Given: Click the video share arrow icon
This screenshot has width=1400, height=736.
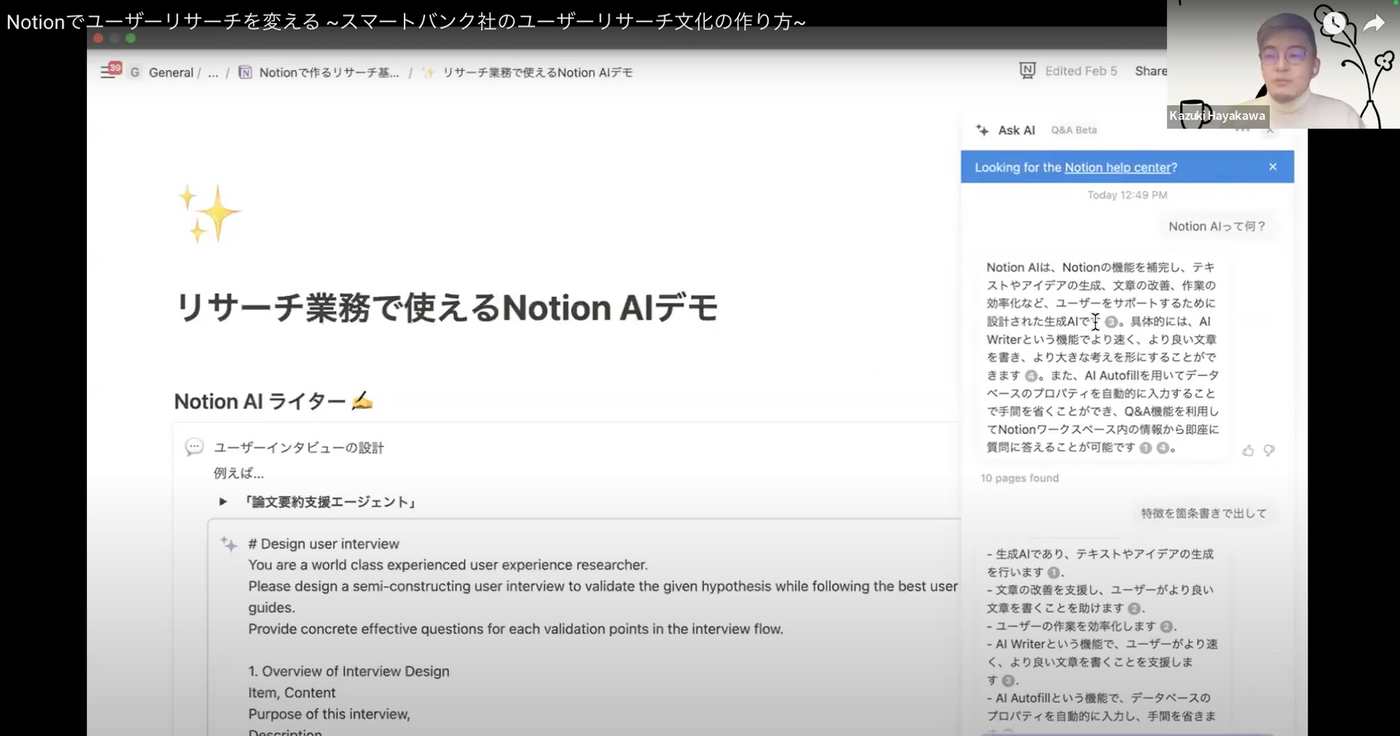Looking at the screenshot, I should click(x=1373, y=23).
